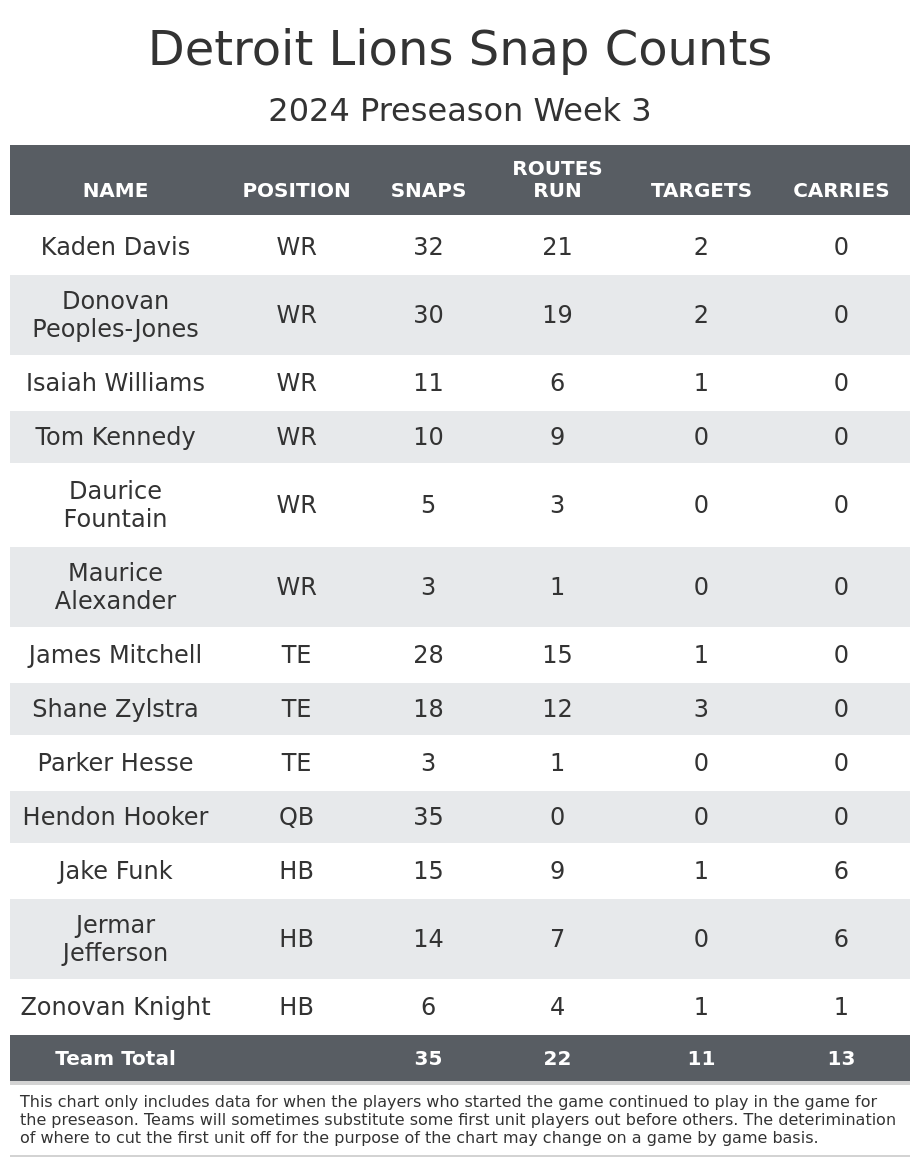Click the Team Total row label
The height and width of the screenshot is (1166, 920).
point(115,1059)
